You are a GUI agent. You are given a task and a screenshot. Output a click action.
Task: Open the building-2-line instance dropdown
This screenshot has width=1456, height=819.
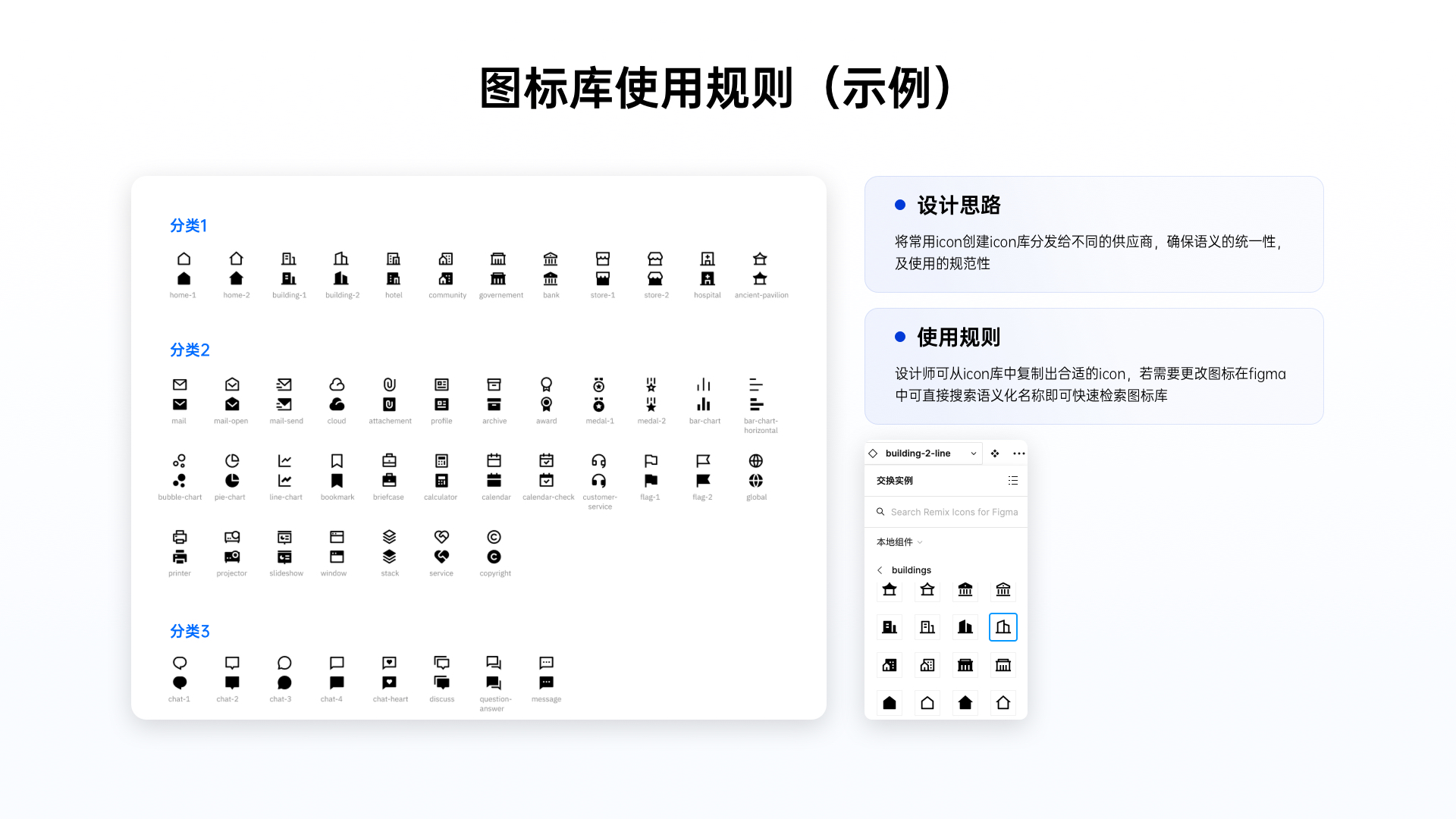[973, 453]
